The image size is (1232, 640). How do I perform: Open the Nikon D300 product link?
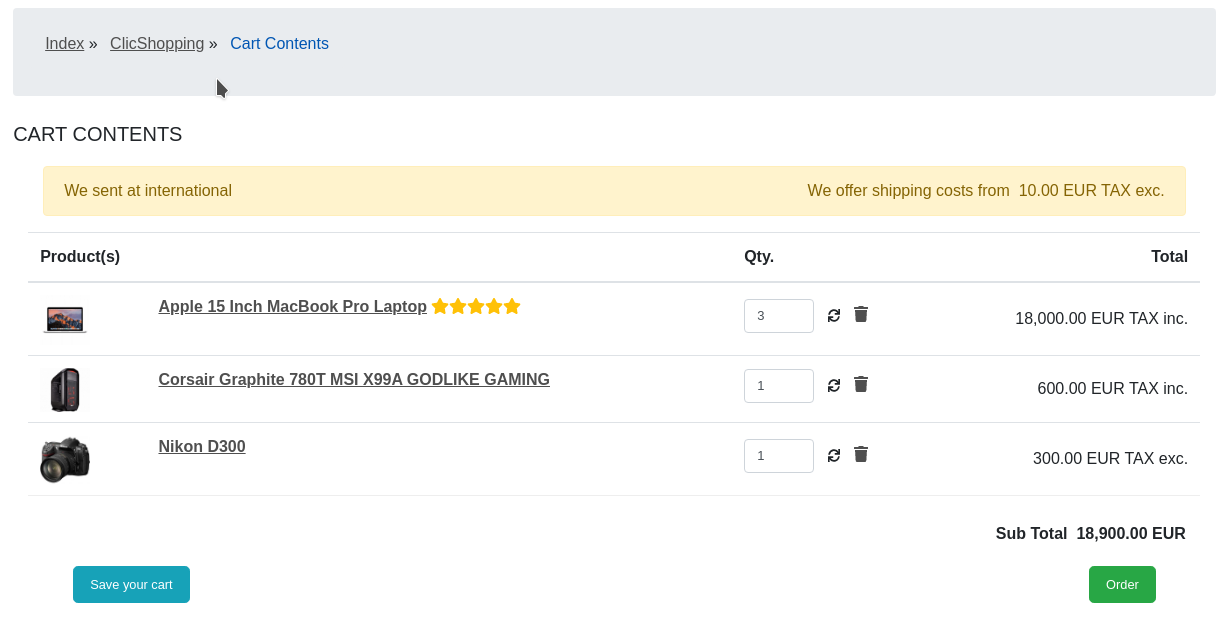(202, 447)
